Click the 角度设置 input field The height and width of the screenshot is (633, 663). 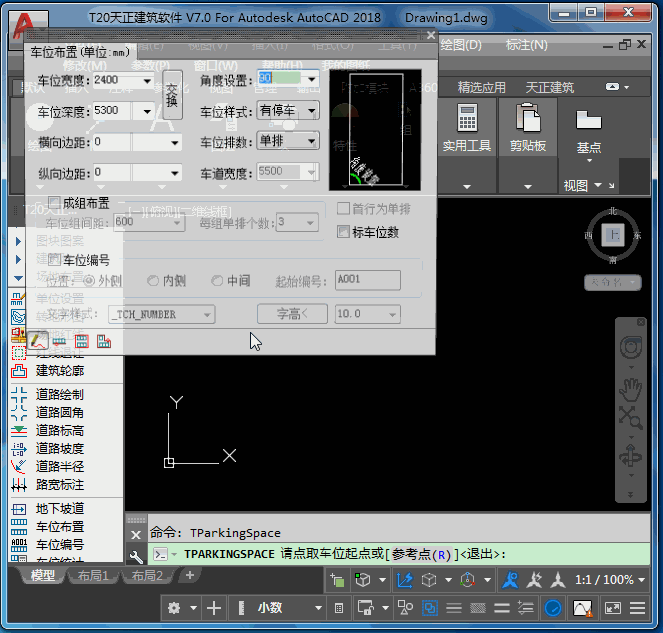[x=282, y=79]
